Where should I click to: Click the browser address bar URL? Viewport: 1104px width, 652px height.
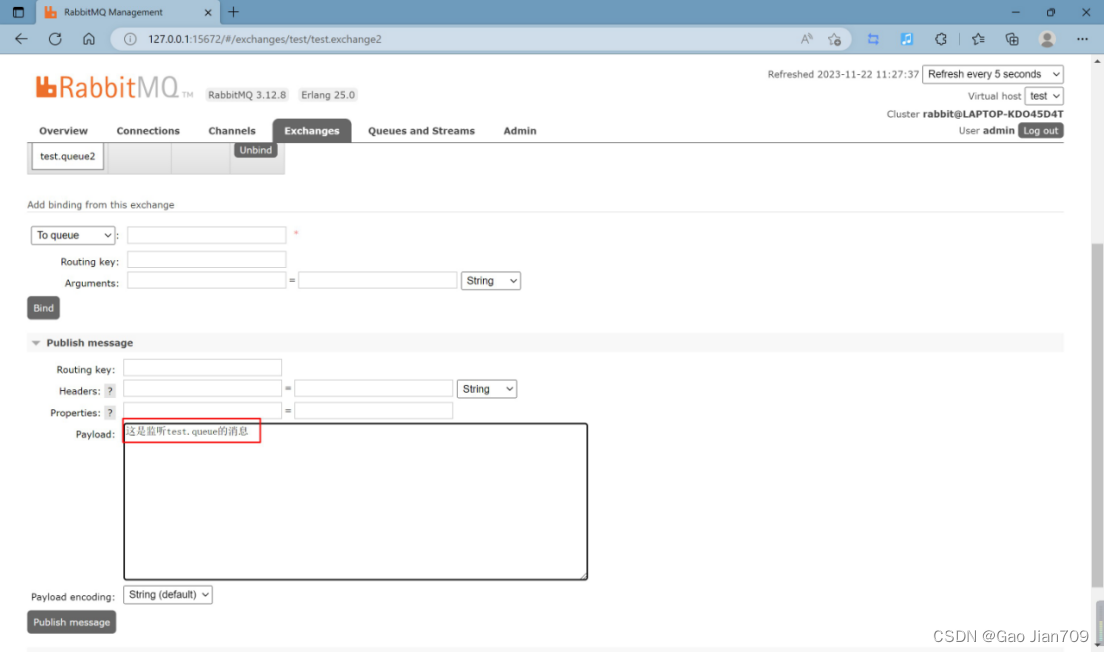(265, 39)
